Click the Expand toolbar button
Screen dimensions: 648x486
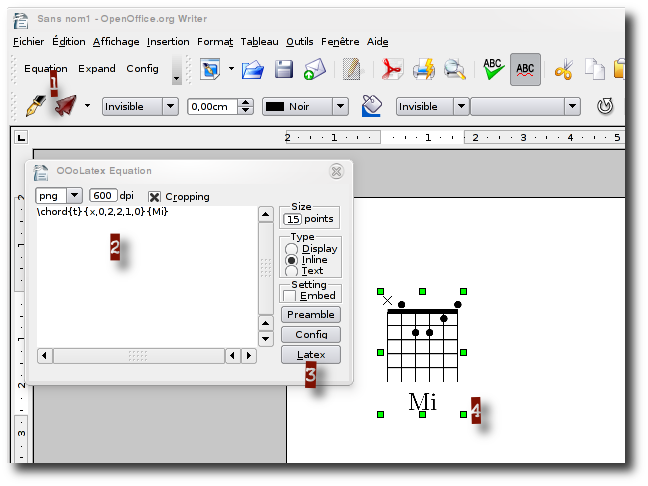click(97, 69)
